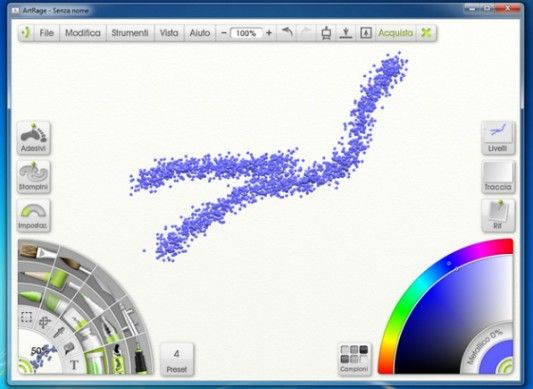
Task: Collapse the toolbar with the left arrow
Action: tap(26, 33)
